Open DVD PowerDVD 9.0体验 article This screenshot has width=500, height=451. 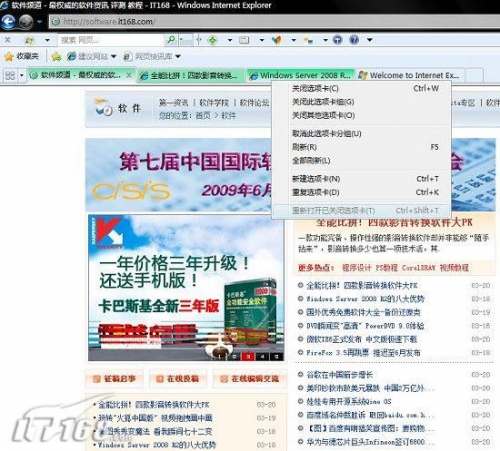(x=365, y=326)
